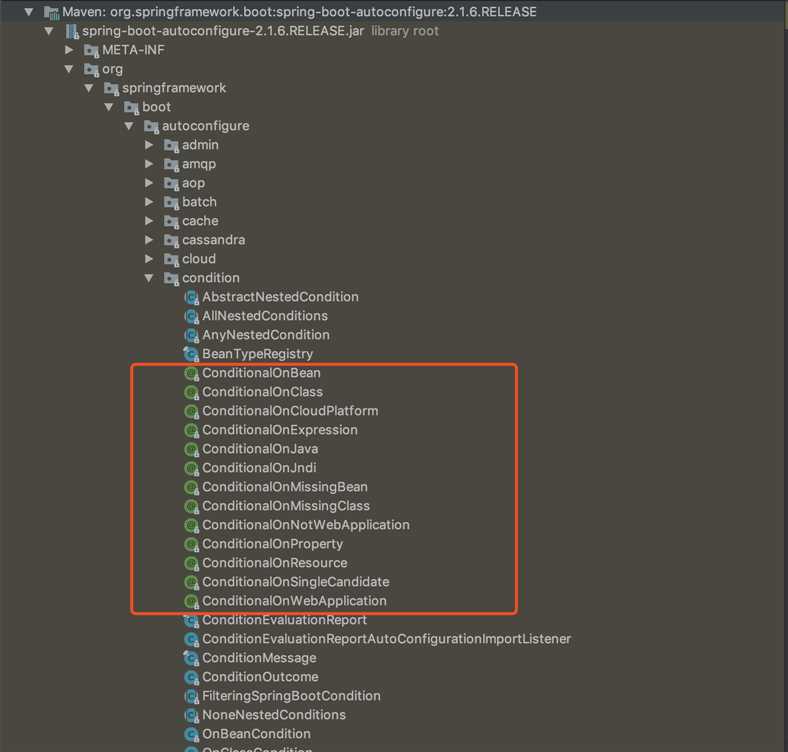Select the NoneNestedConditions class
This screenshot has height=752, width=788.
[x=274, y=715]
